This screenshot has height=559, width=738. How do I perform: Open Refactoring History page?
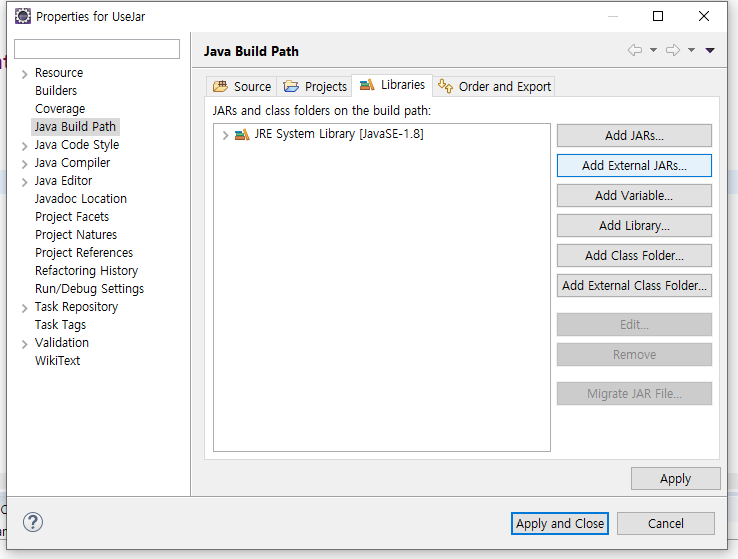(x=86, y=271)
